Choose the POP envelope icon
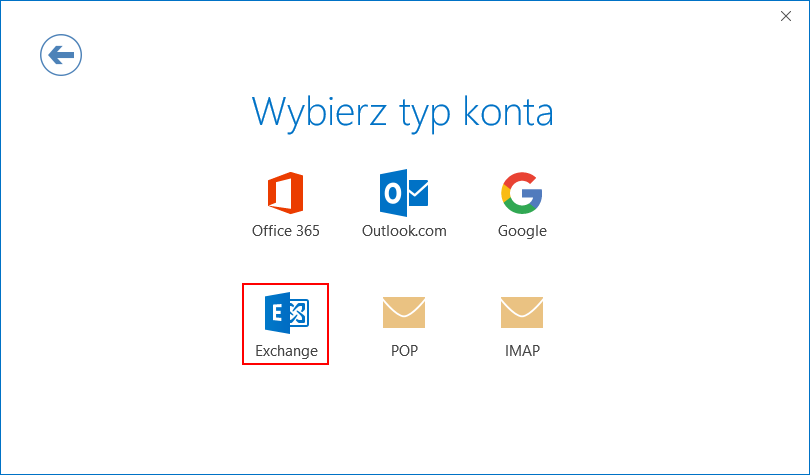 click(404, 312)
